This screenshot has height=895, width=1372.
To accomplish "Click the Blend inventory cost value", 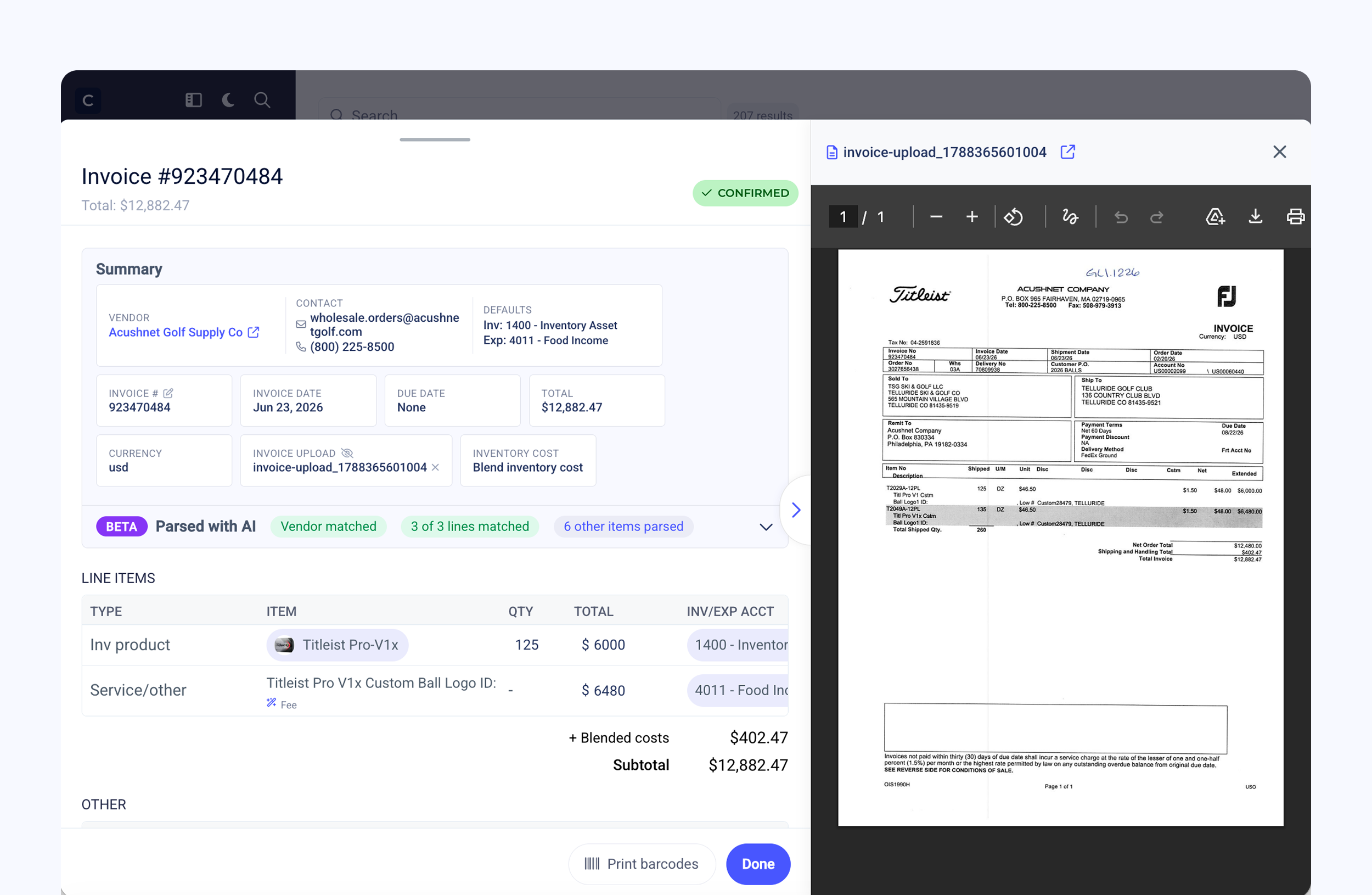I will (x=527, y=467).
